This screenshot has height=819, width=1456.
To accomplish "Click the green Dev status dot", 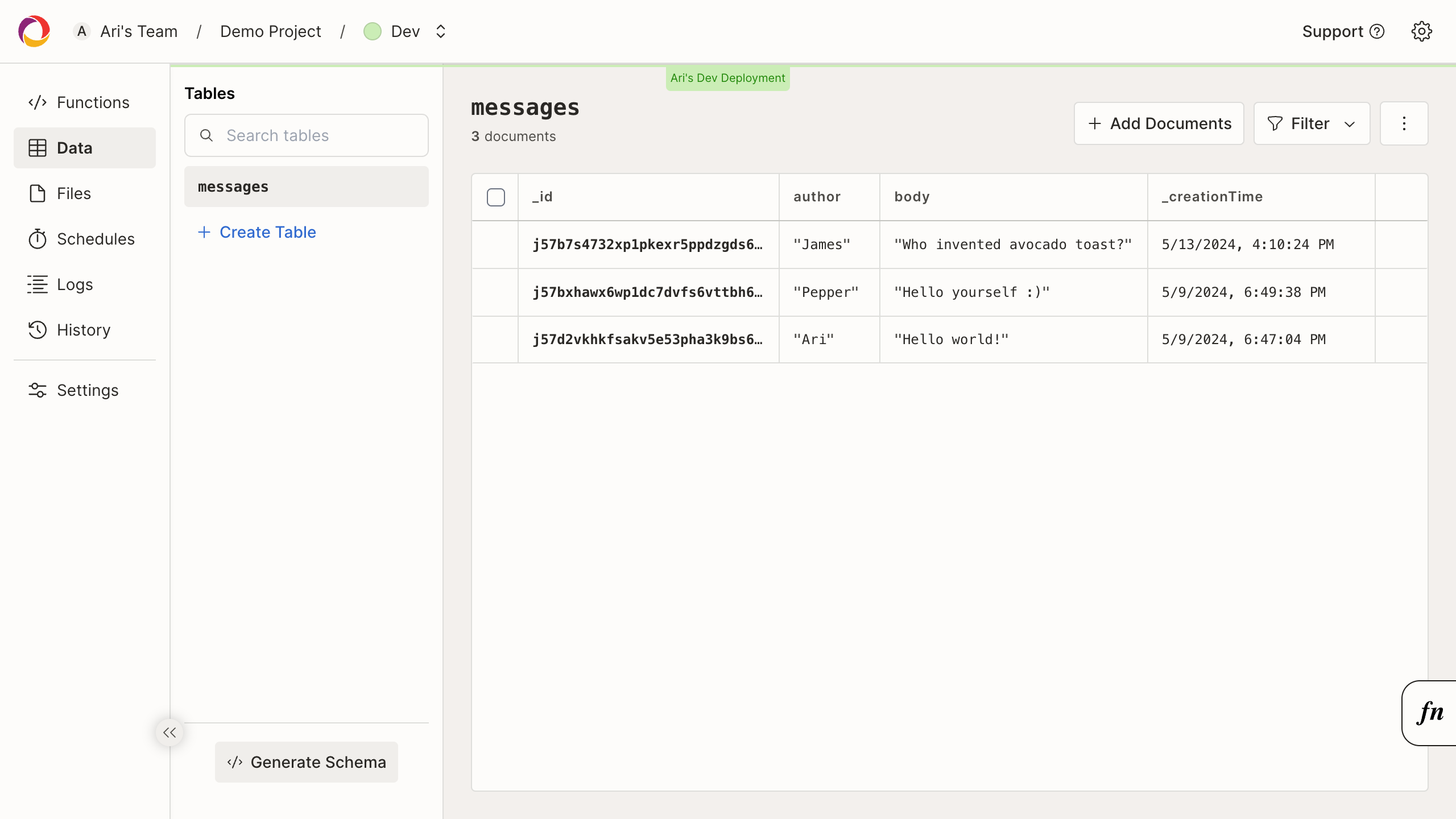I will pos(373,31).
